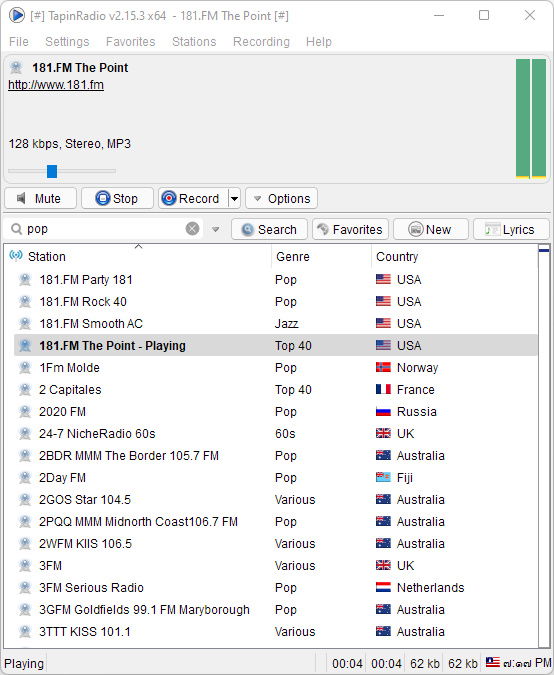Click the clock time in status bar

pyautogui.click(x=527, y=663)
